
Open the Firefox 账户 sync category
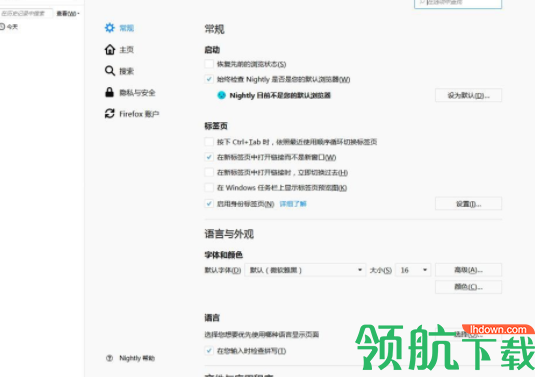[x=132, y=114]
